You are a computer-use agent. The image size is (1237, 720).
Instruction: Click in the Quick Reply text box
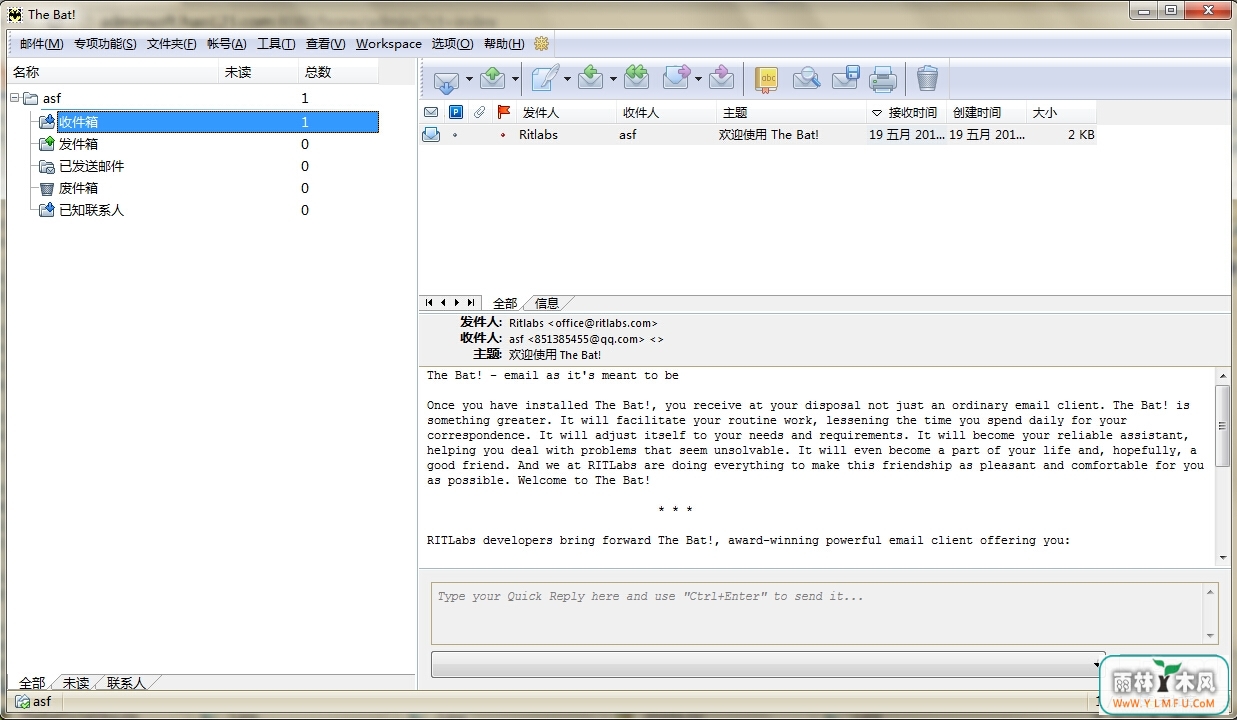coord(818,613)
